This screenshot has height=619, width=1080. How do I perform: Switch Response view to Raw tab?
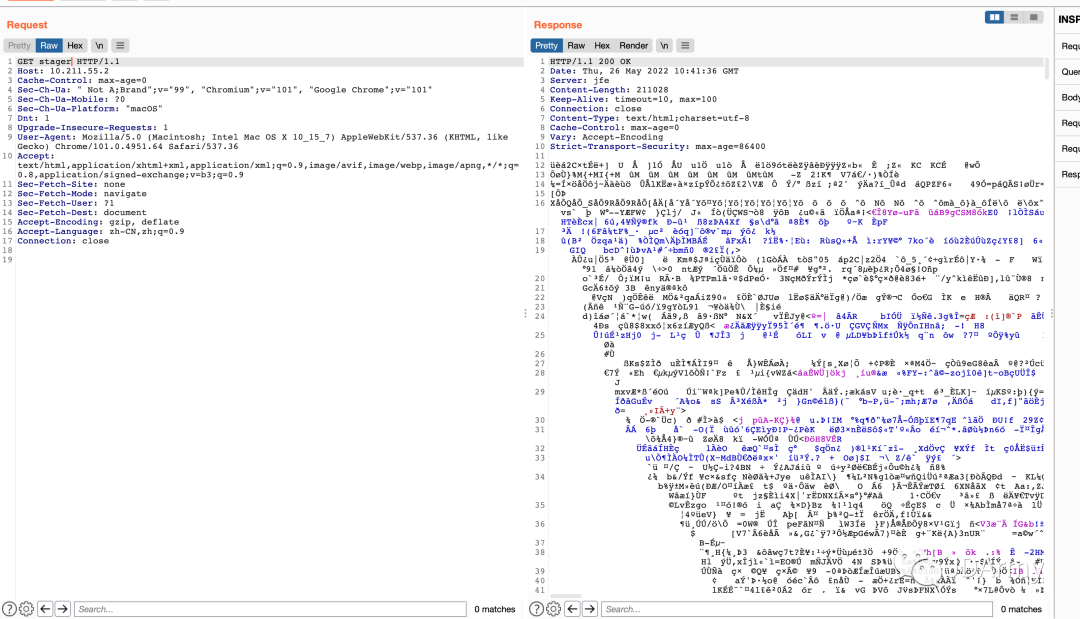[x=576, y=45]
